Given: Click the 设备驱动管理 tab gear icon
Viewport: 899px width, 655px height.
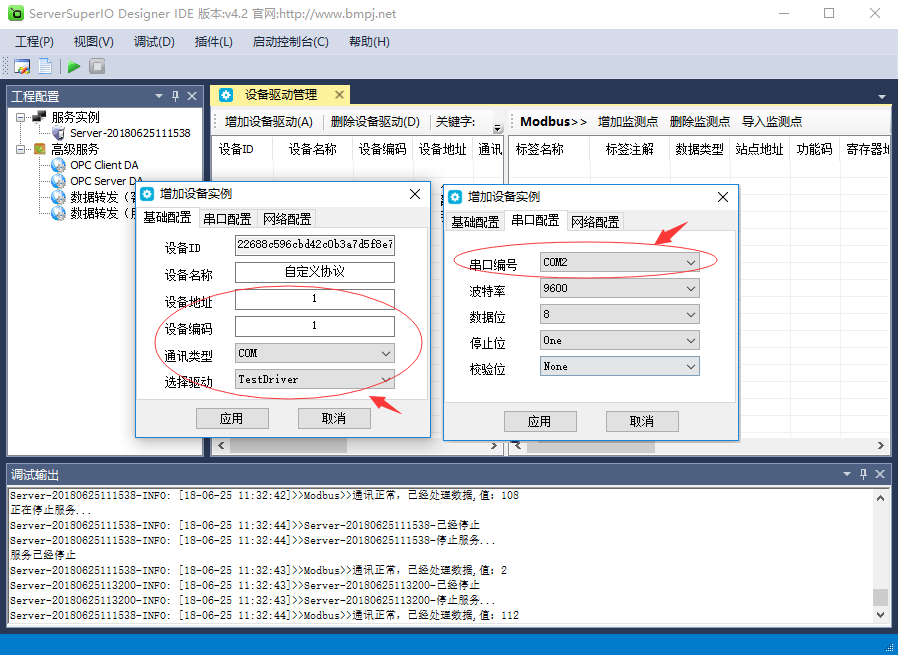Looking at the screenshot, I should (x=226, y=95).
